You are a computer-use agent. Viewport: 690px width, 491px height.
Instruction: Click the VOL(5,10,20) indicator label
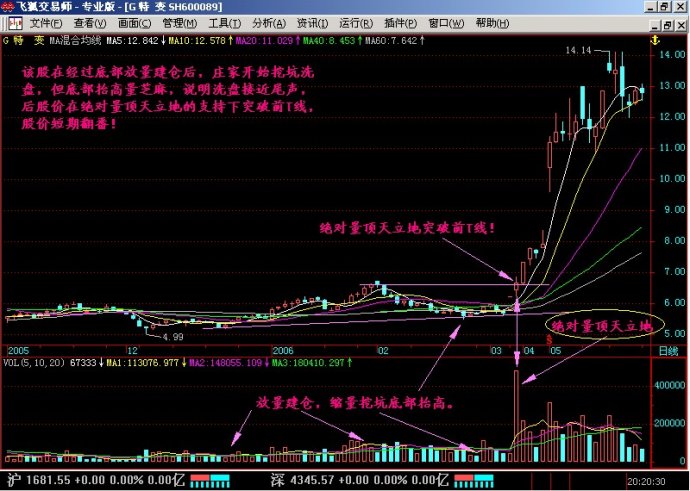point(35,363)
